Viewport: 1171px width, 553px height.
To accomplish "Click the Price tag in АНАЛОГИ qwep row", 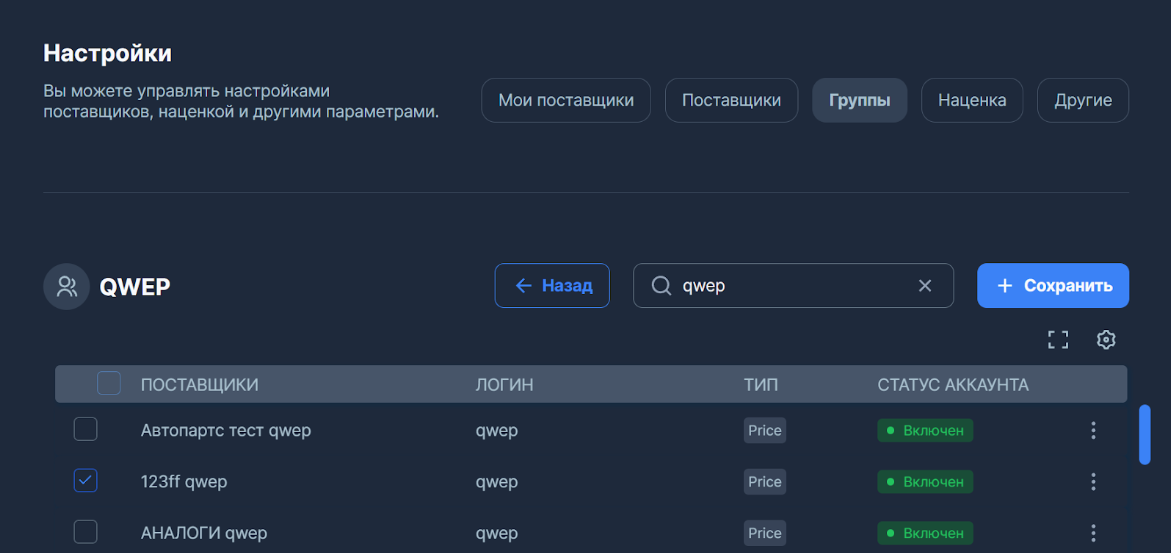I will (x=765, y=534).
